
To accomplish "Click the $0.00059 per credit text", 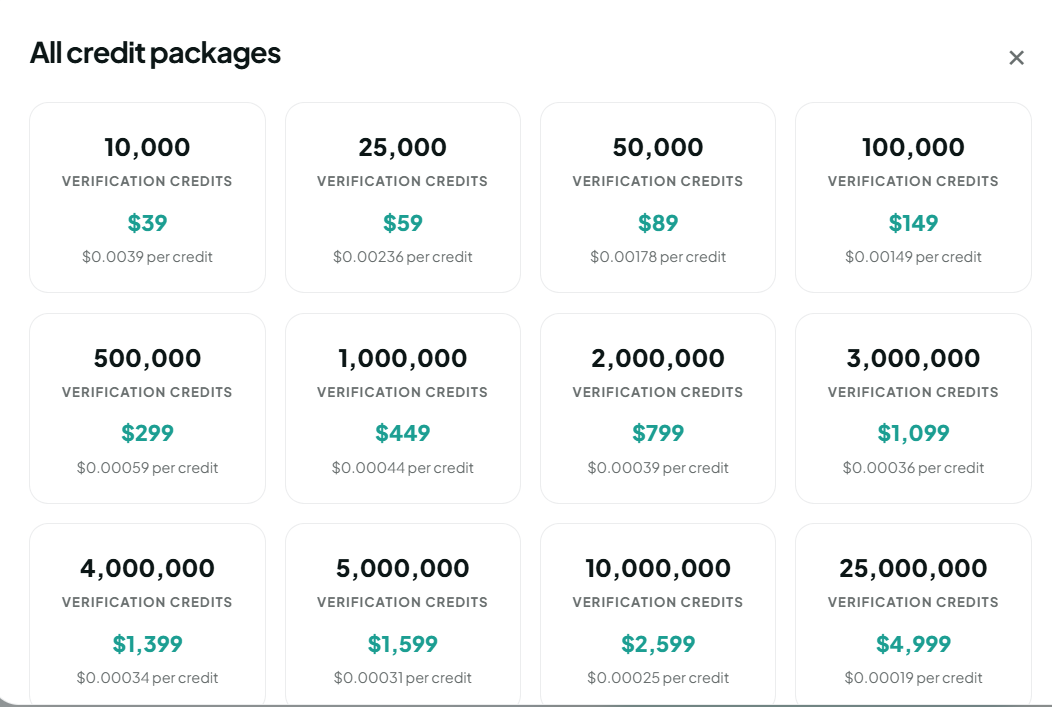I will [148, 468].
